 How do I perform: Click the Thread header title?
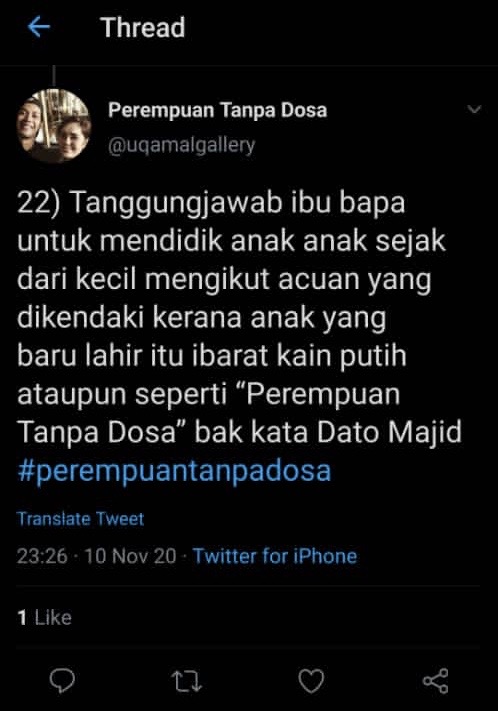pyautogui.click(x=143, y=27)
